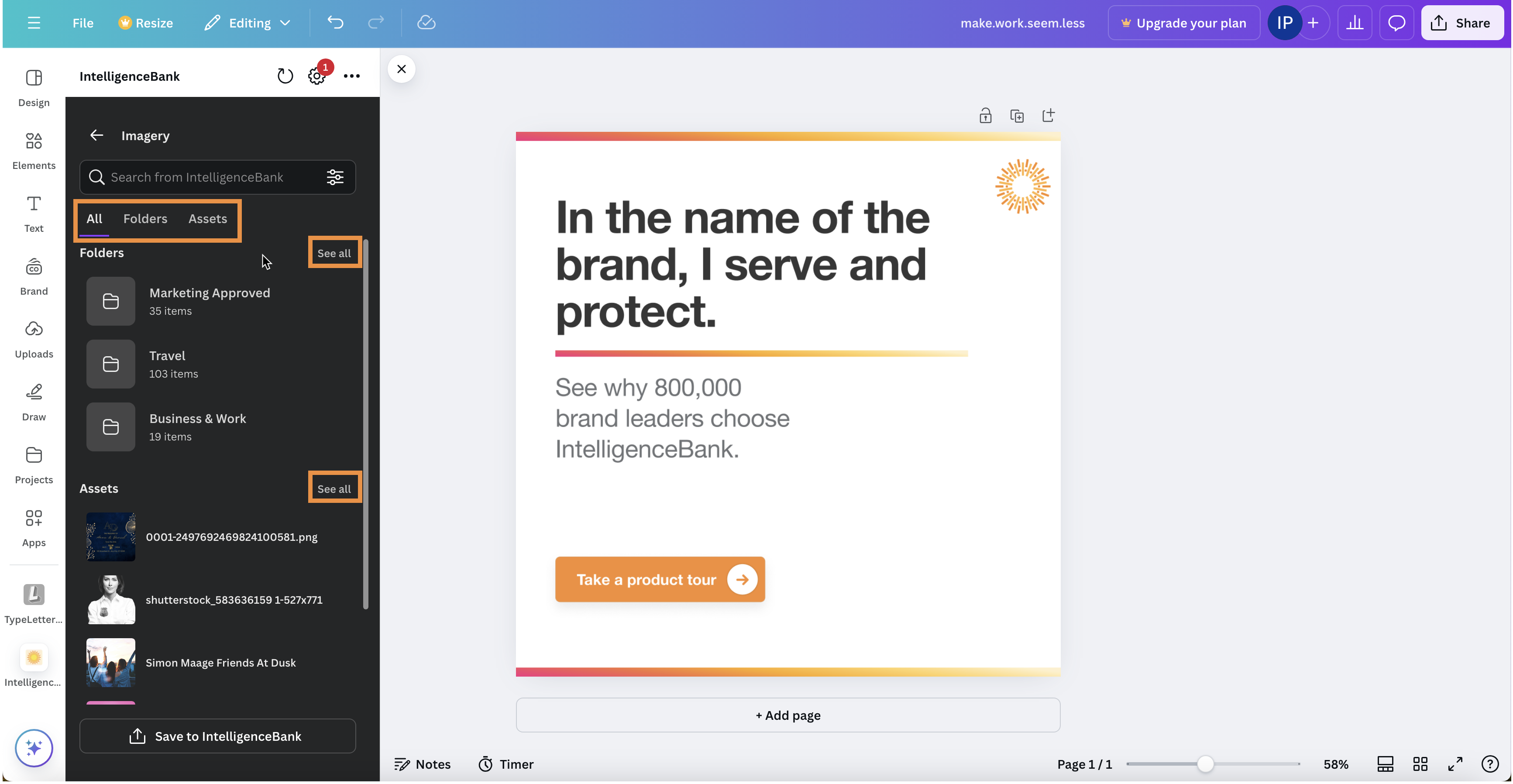Viewport: 1513px width, 784px height.
Task: Open the Canva AI assistant sparkle button
Action: (34, 748)
